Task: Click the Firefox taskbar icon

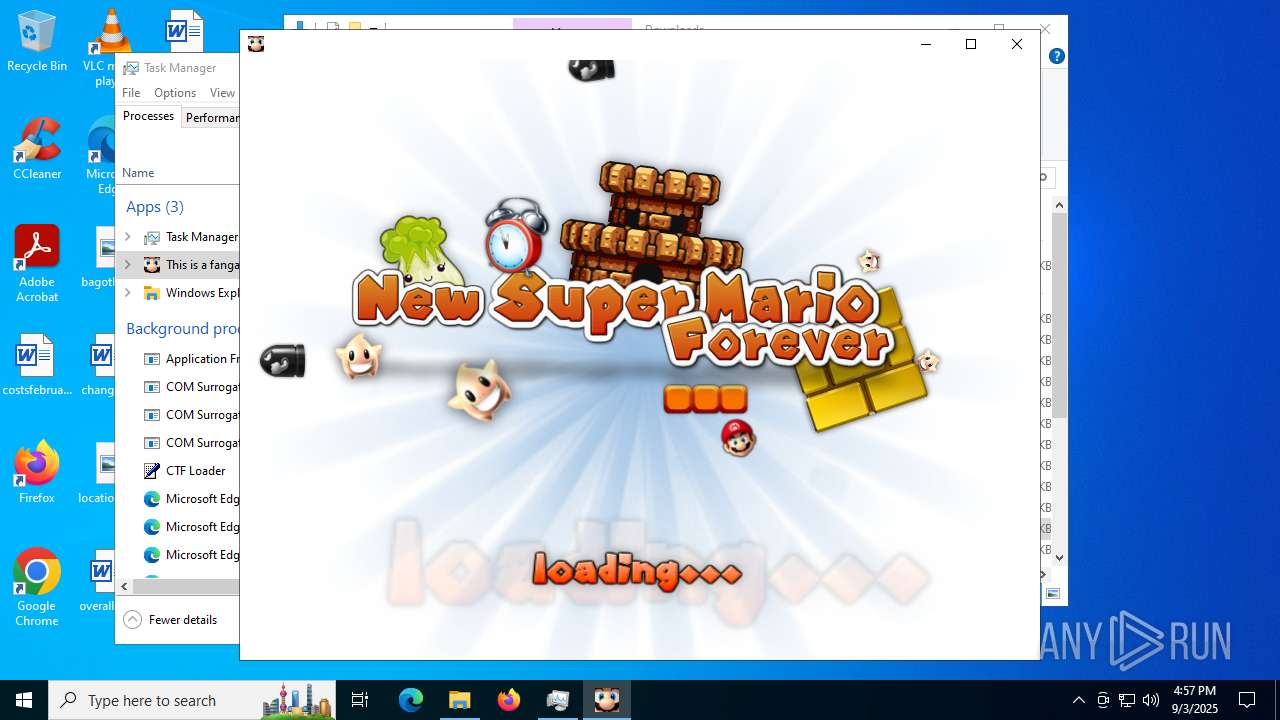Action: (508, 700)
